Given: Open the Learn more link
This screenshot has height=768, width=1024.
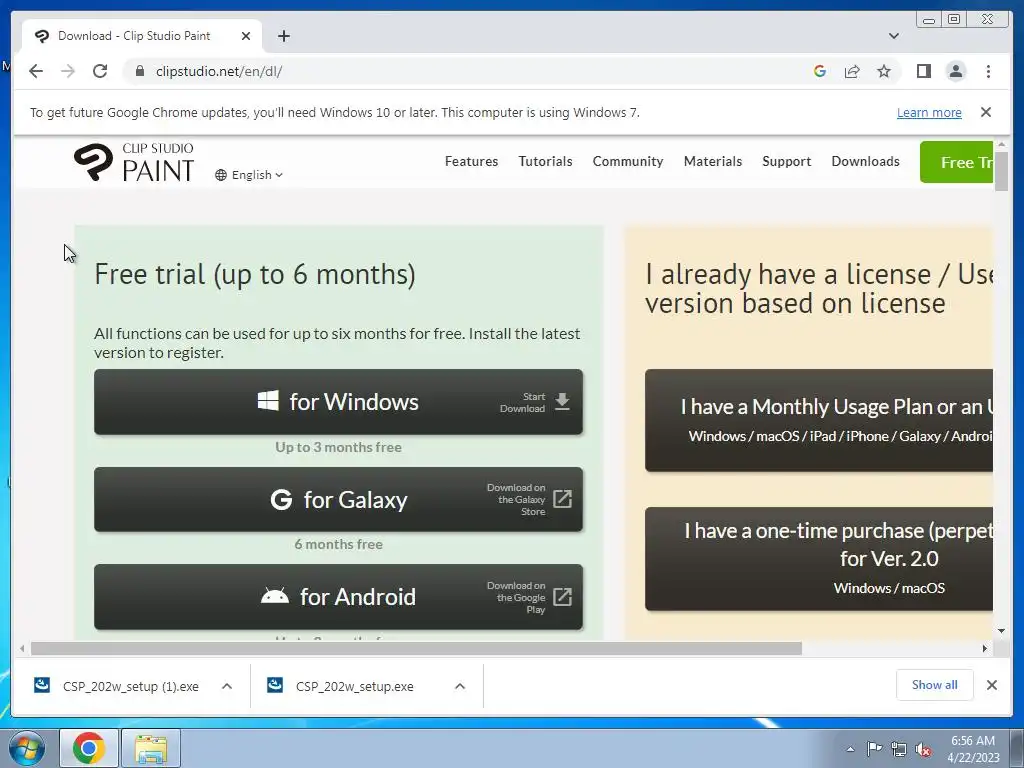Looking at the screenshot, I should 929,112.
